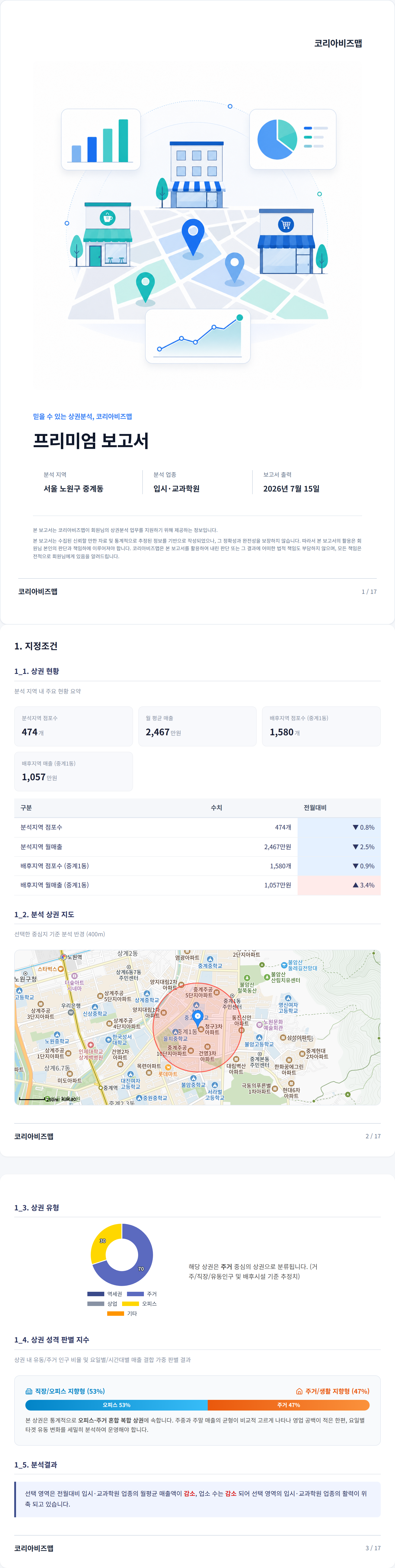The height and width of the screenshot is (1568, 395).
Task: Click the 1_2. 분석 상권 지도 heading
Action: (44, 914)
